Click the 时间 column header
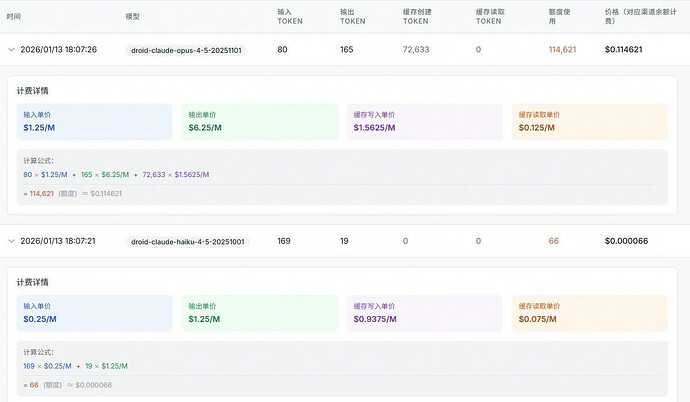The height and width of the screenshot is (402, 690). pyautogui.click(x=14, y=16)
